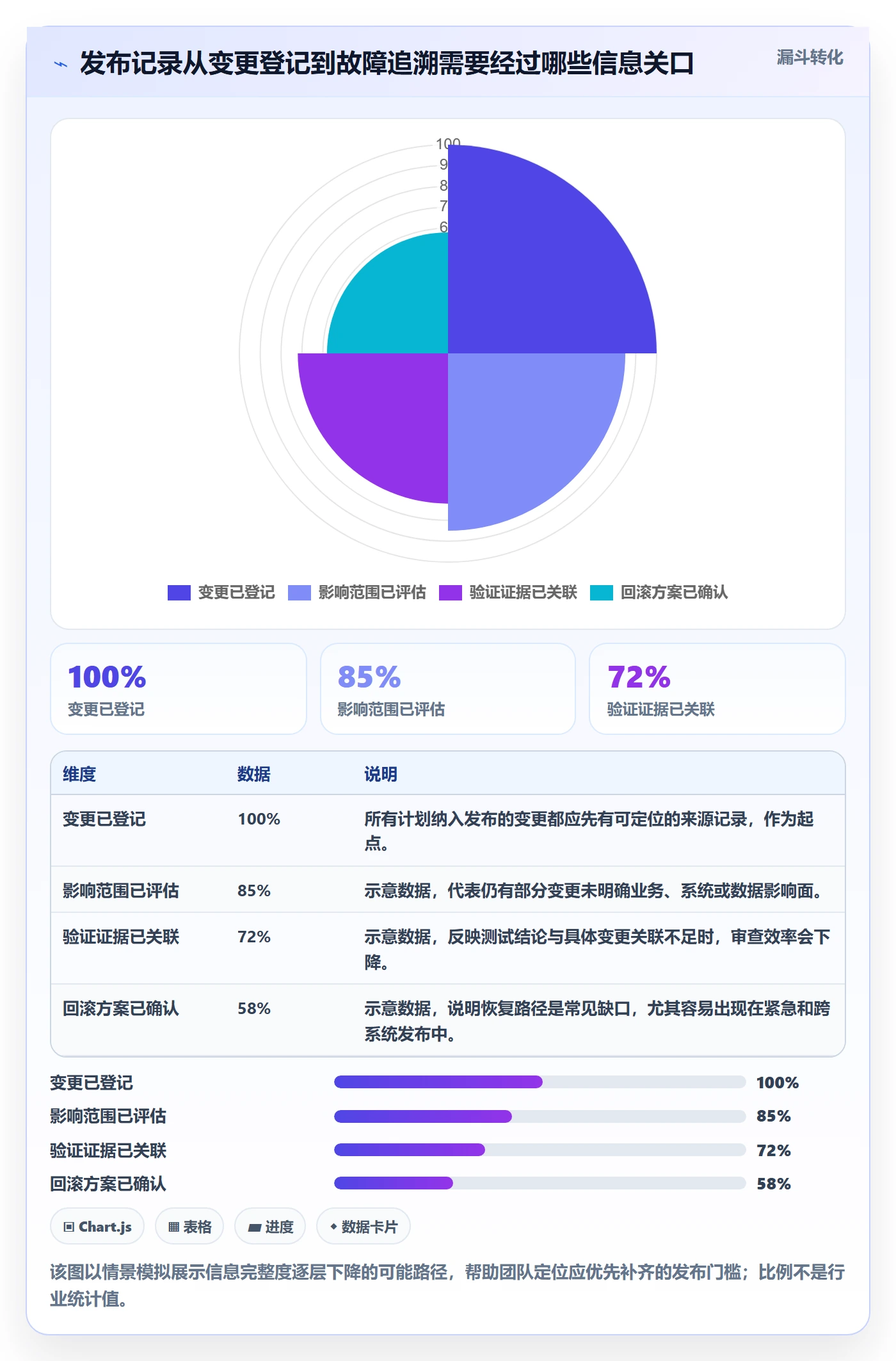Viewport: 896px width, 1361px height.
Task: Select the 回滚方案已确认 cell in the table
Action: pyautogui.click(x=121, y=1008)
